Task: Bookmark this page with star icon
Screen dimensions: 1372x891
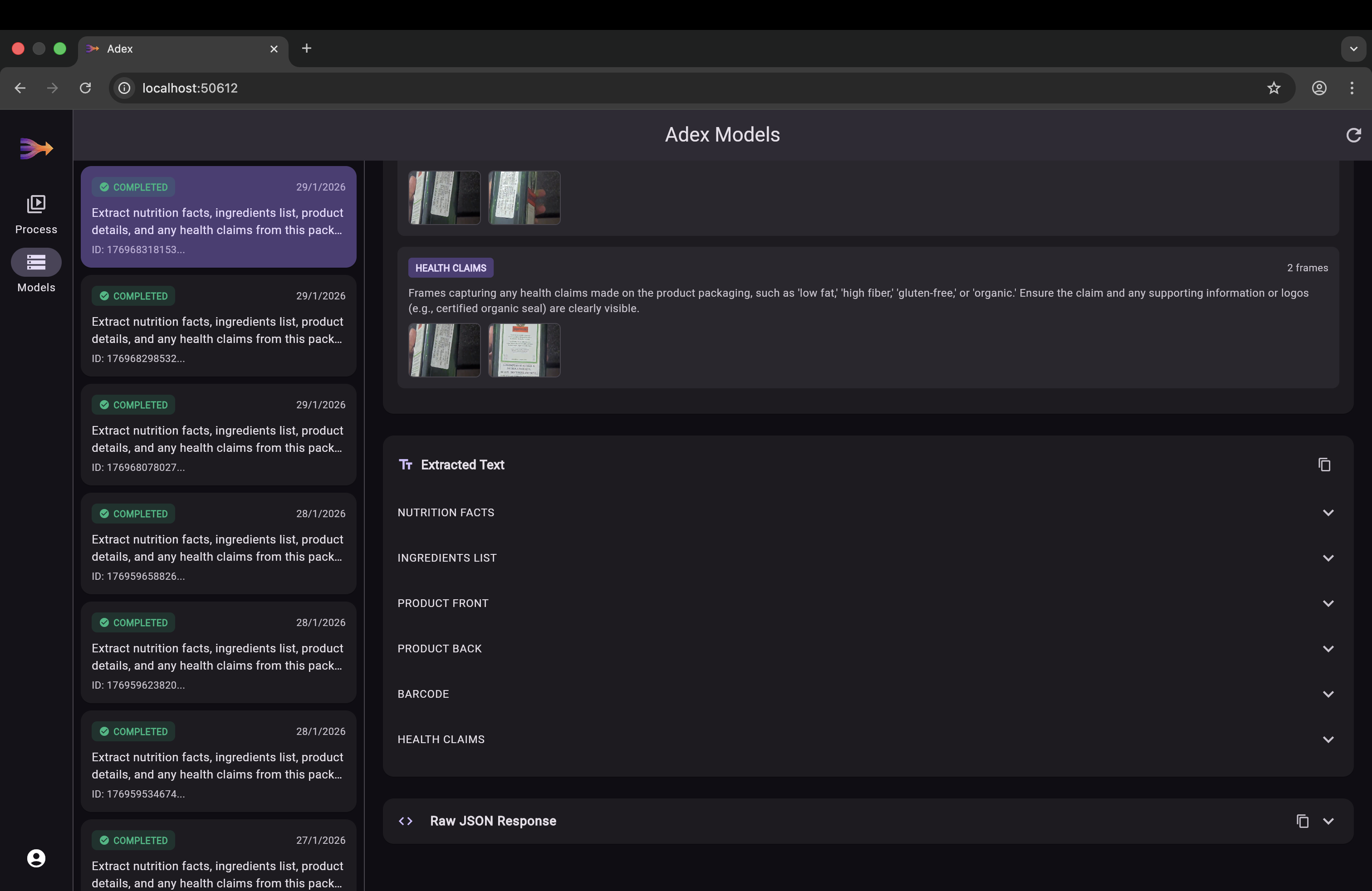Action: [1274, 88]
